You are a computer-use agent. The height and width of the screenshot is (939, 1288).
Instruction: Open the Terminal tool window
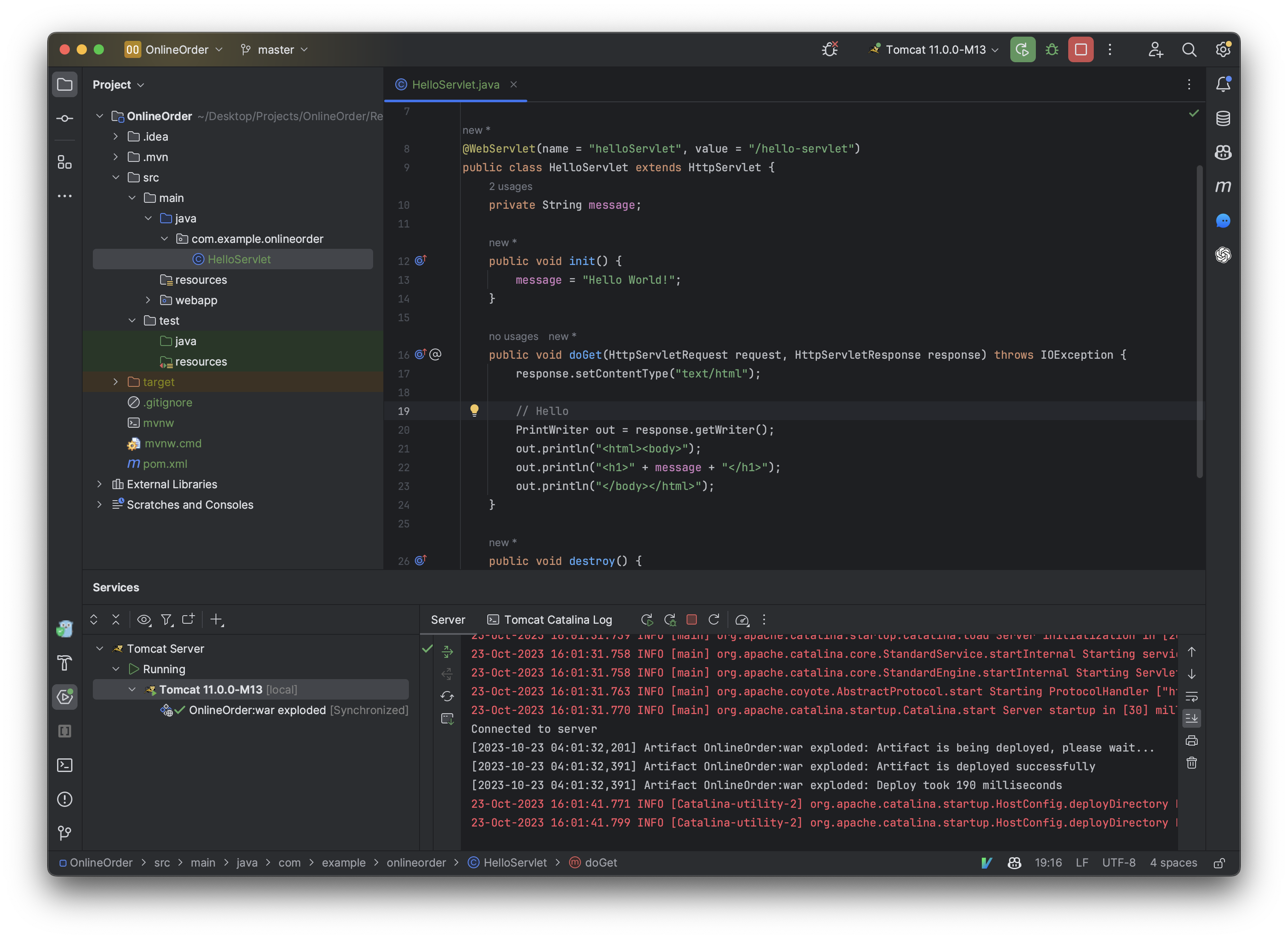[x=65, y=765]
